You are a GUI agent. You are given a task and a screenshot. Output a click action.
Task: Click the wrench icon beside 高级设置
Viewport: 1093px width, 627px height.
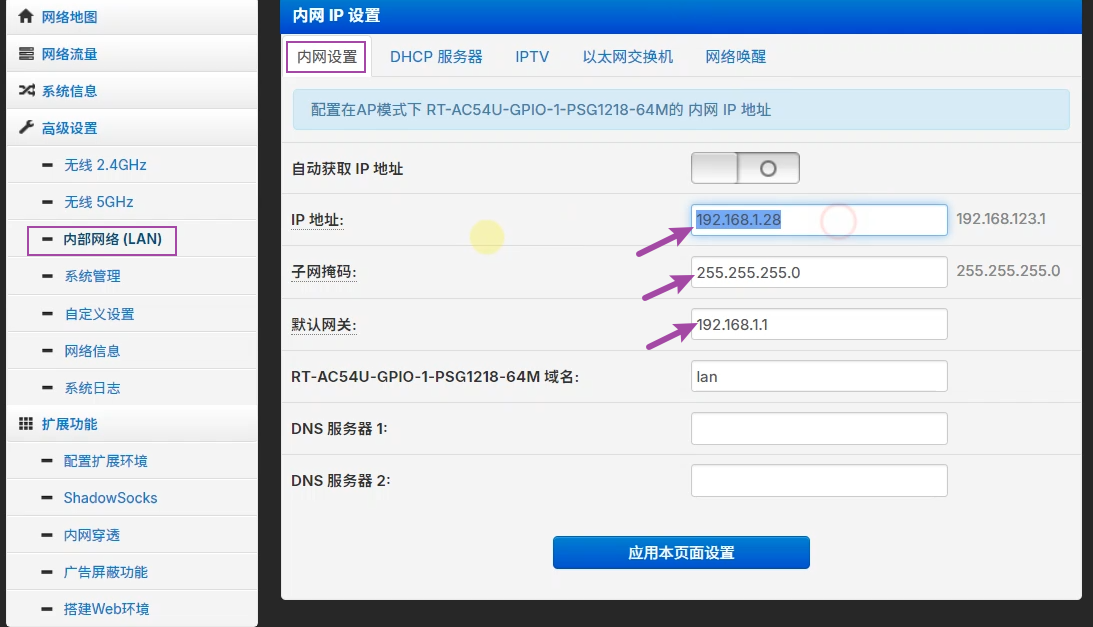point(26,128)
